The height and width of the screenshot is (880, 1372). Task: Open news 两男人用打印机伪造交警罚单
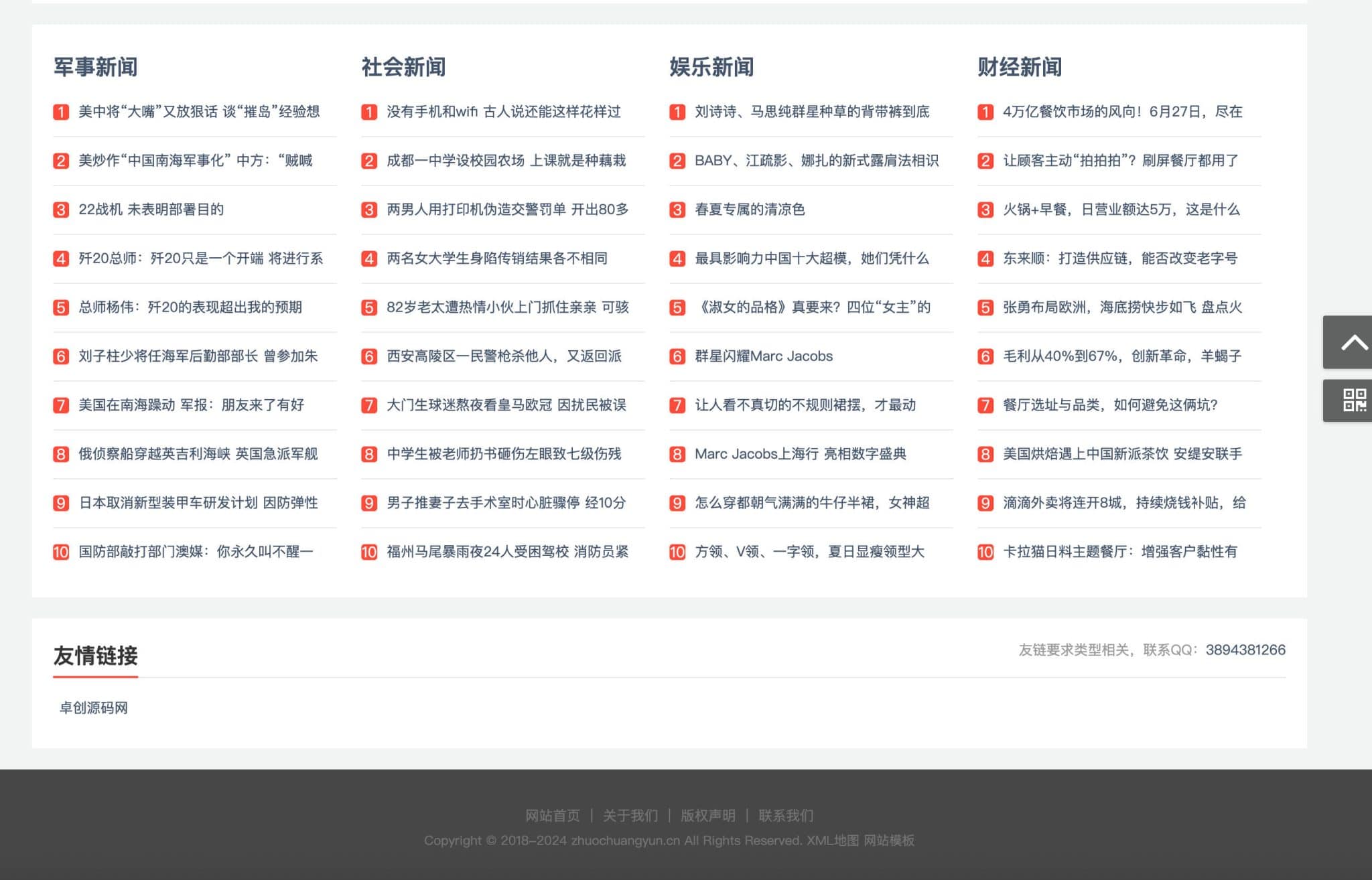pos(508,210)
